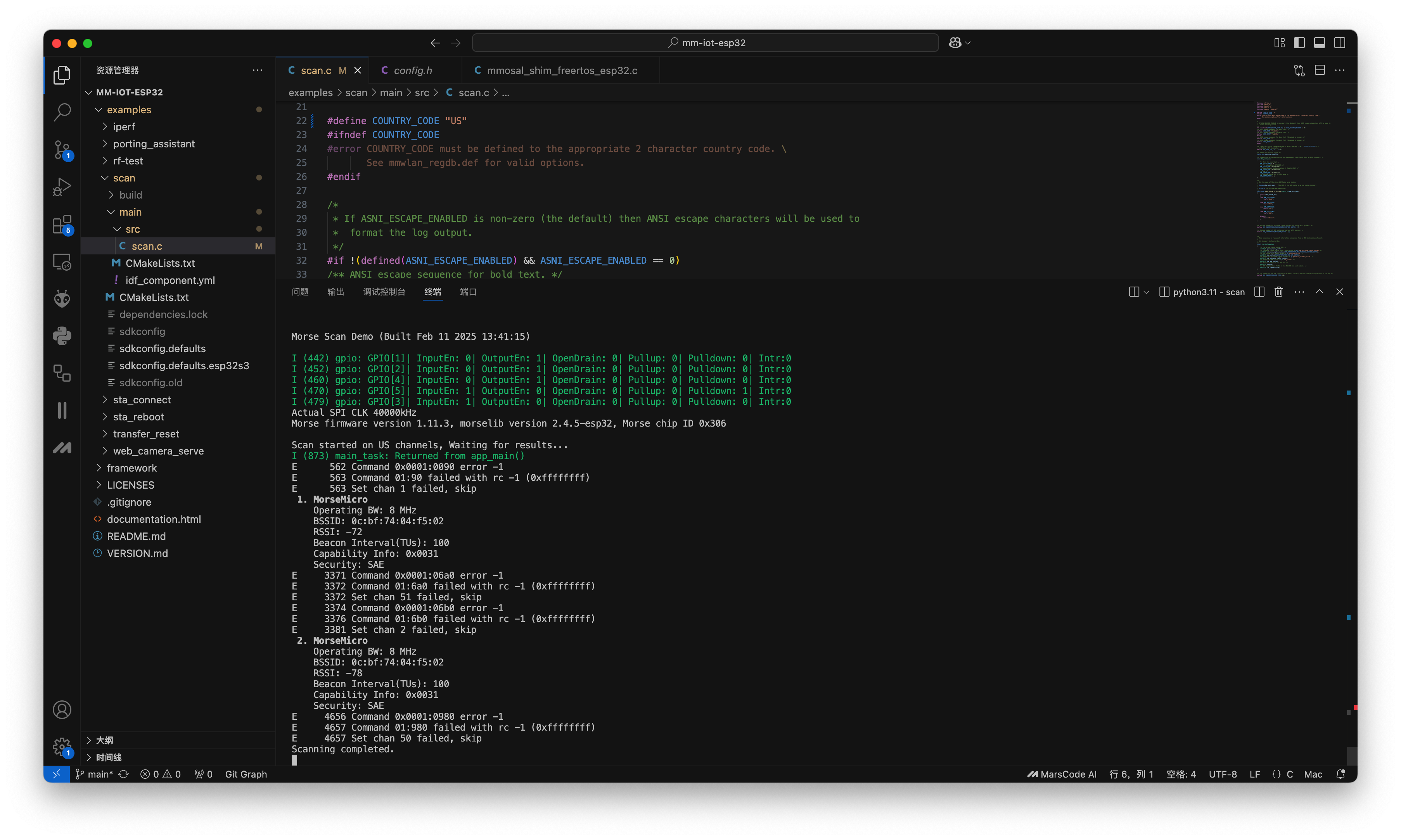Collapse the MM-IOT-ESP32 root folder
1401x840 pixels.
[x=88, y=92]
